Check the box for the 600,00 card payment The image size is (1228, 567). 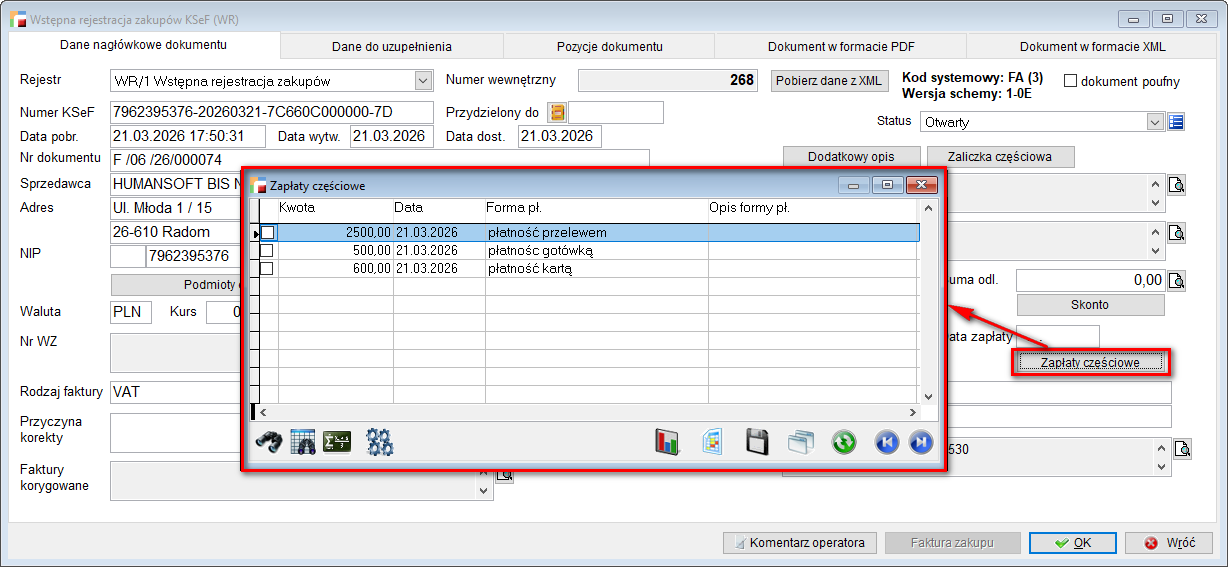267,269
